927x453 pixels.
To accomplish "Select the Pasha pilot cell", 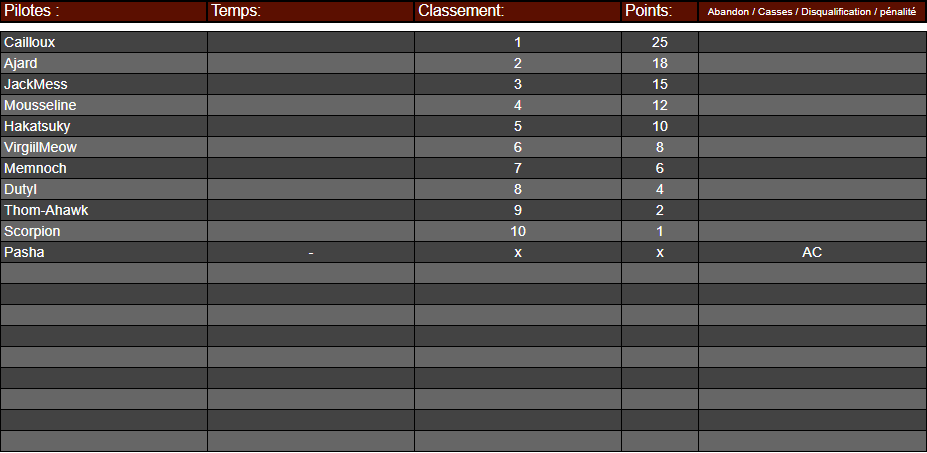I will click(x=103, y=252).
